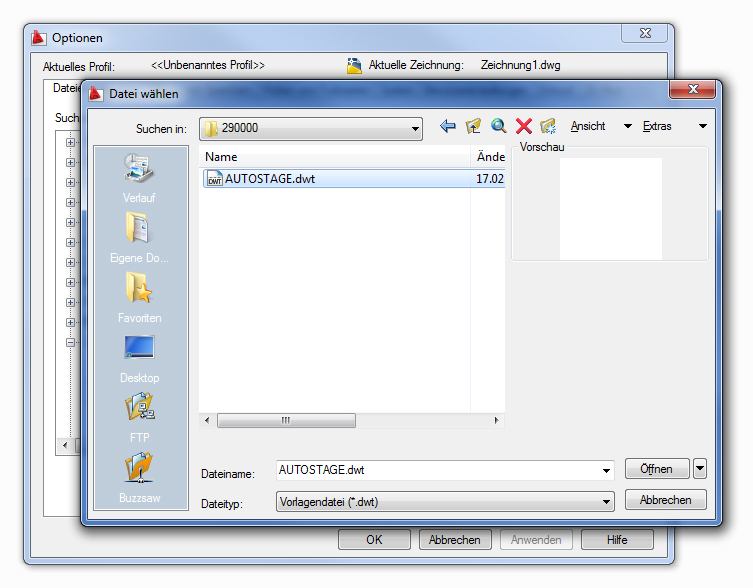Click the Back arrow icon in toolbar

(x=448, y=127)
